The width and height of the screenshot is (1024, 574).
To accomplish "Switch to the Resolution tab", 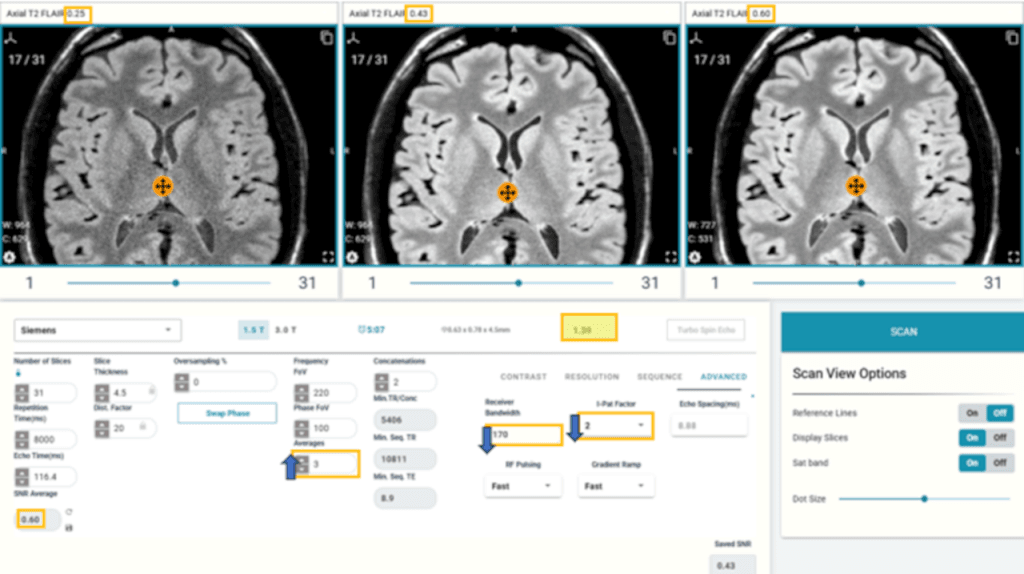I will (590, 377).
